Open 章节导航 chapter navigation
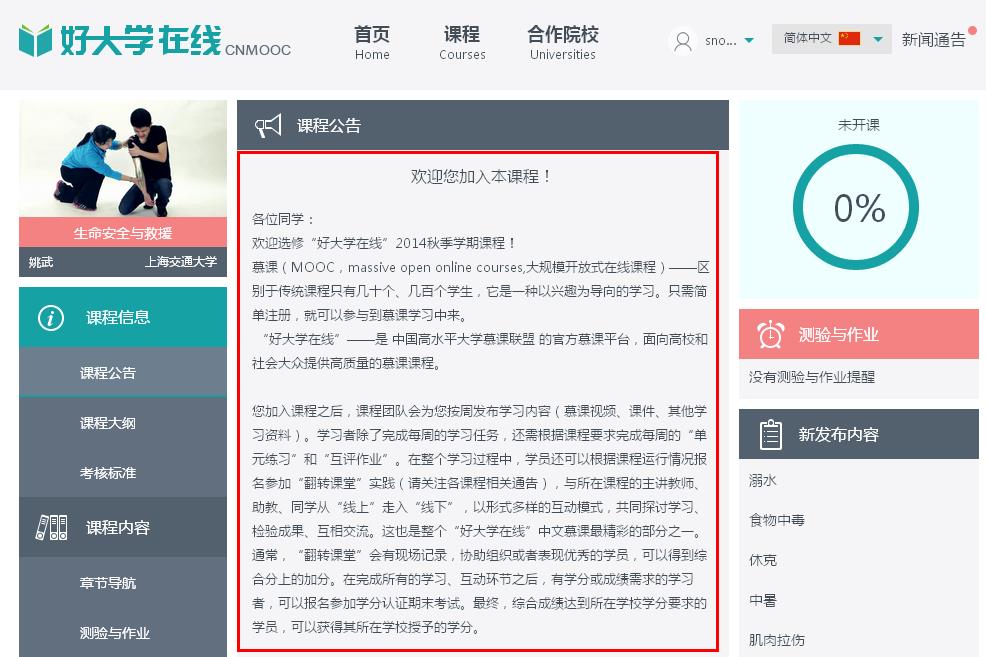Screen dimensions: 986x657 108,583
